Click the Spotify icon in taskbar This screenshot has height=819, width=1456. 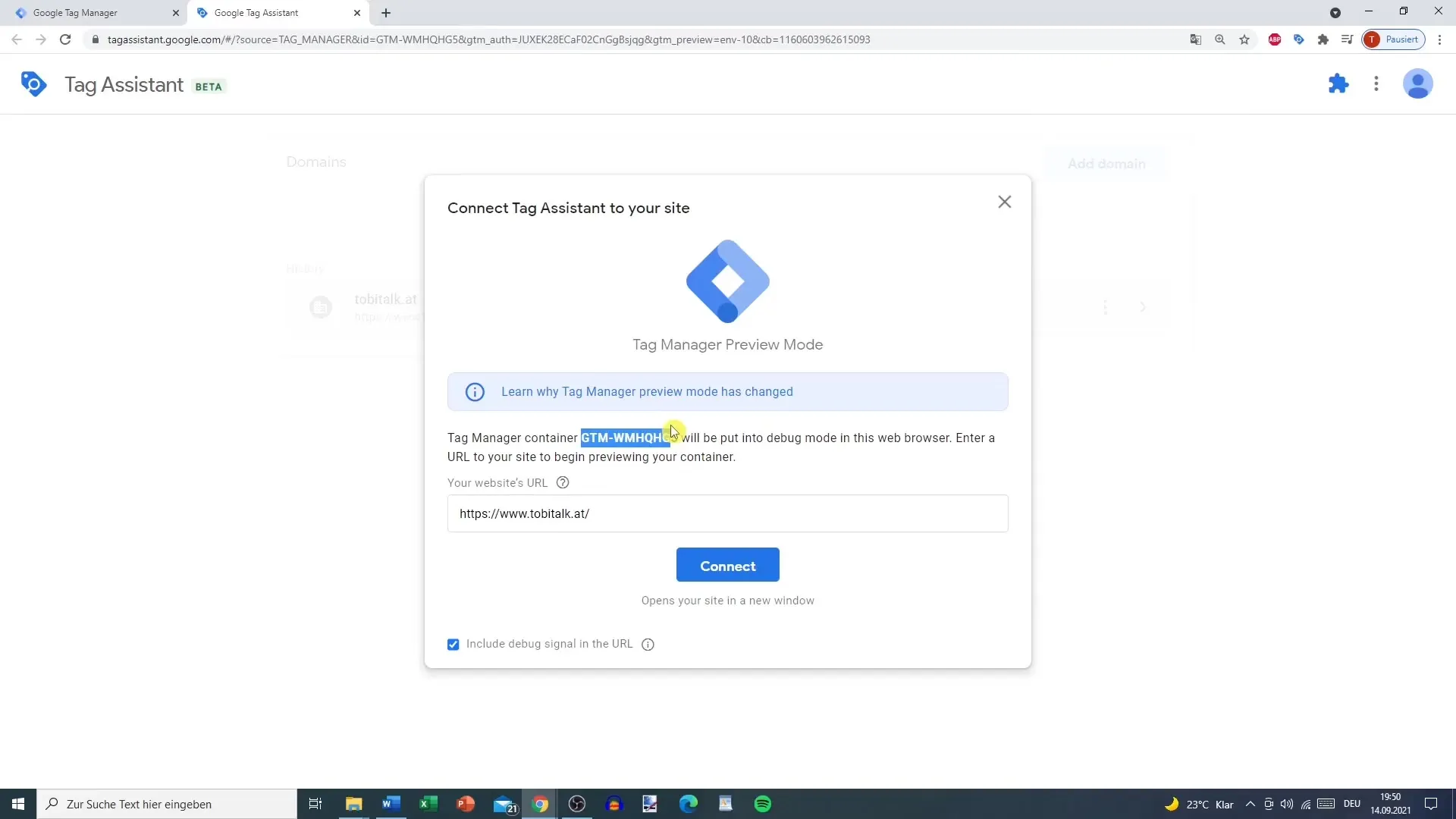(x=763, y=804)
